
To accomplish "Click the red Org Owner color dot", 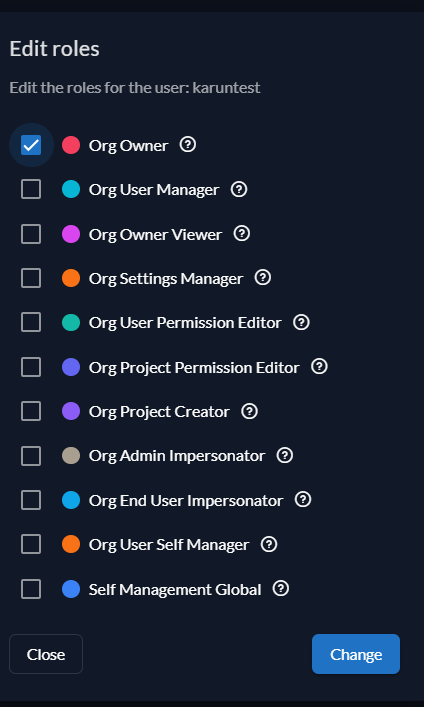I will click(71, 145).
